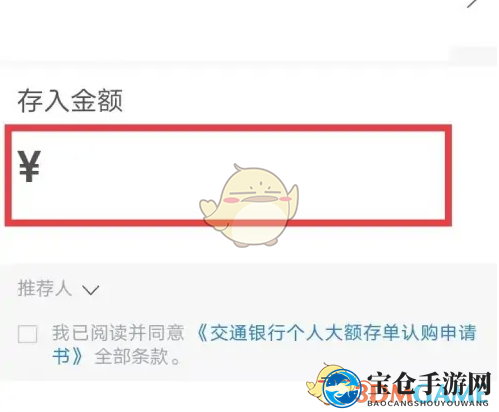Click the 存入金额 amount input box
The image size is (499, 412).
click(x=228, y=175)
